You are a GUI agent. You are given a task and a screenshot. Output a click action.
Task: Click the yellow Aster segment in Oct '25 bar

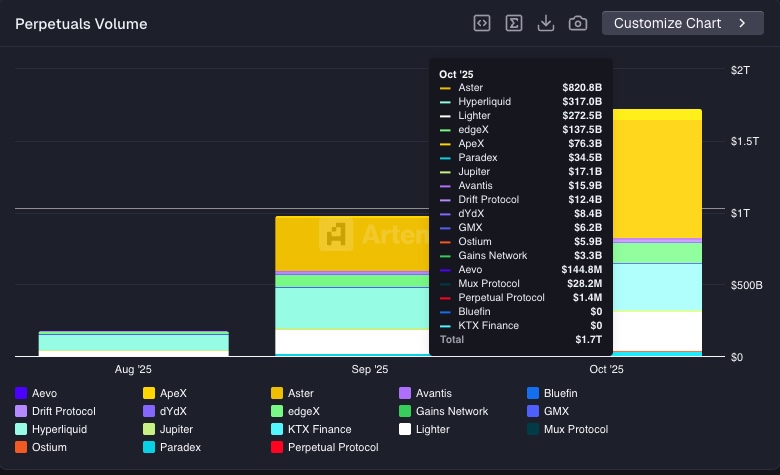click(x=657, y=180)
